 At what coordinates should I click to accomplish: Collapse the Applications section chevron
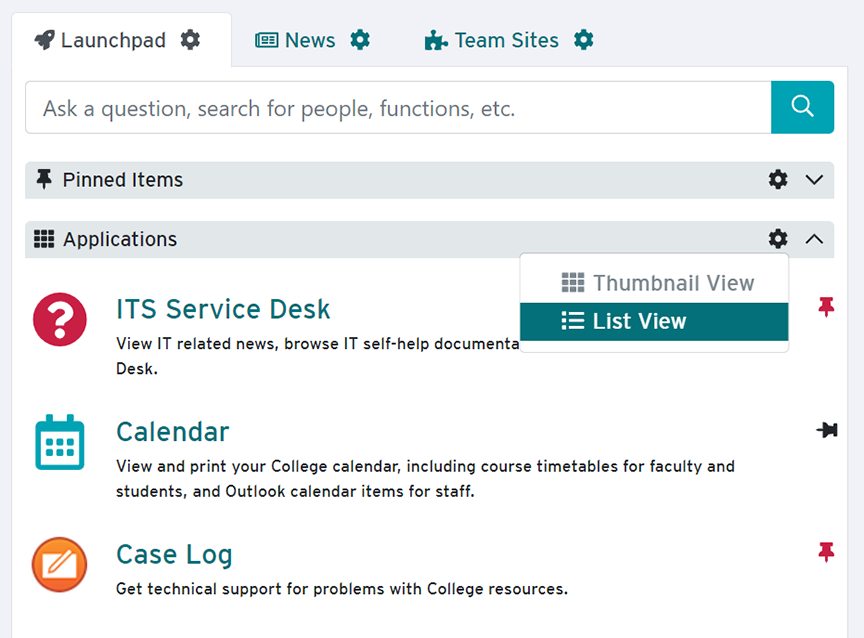814,239
